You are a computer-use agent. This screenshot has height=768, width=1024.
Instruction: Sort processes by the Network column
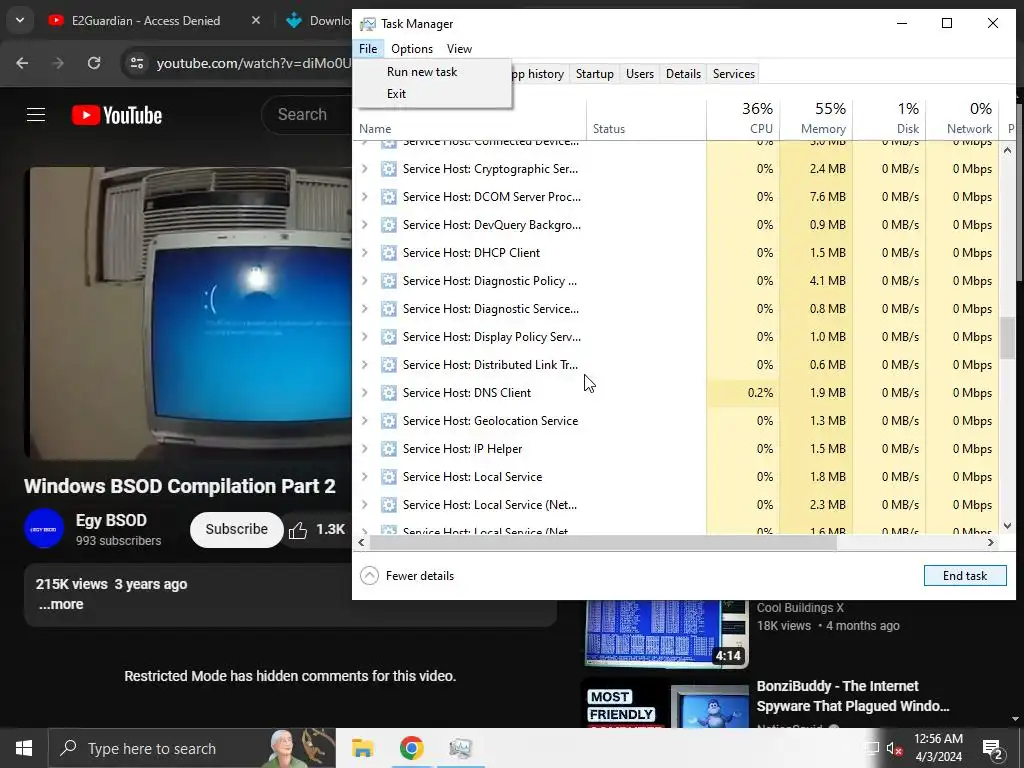(963, 118)
